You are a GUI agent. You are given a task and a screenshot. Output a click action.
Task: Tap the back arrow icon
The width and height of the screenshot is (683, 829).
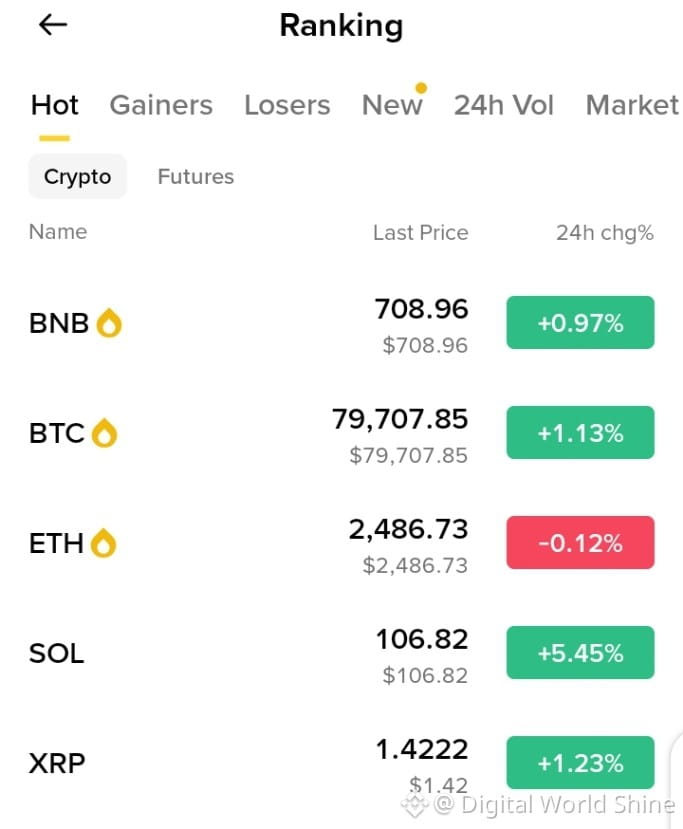pos(53,24)
